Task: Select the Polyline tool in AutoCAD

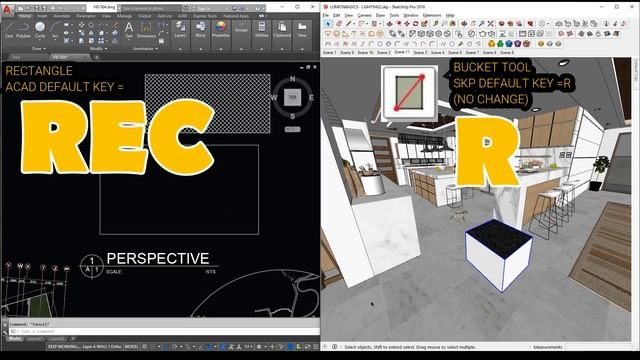Action: point(23,29)
